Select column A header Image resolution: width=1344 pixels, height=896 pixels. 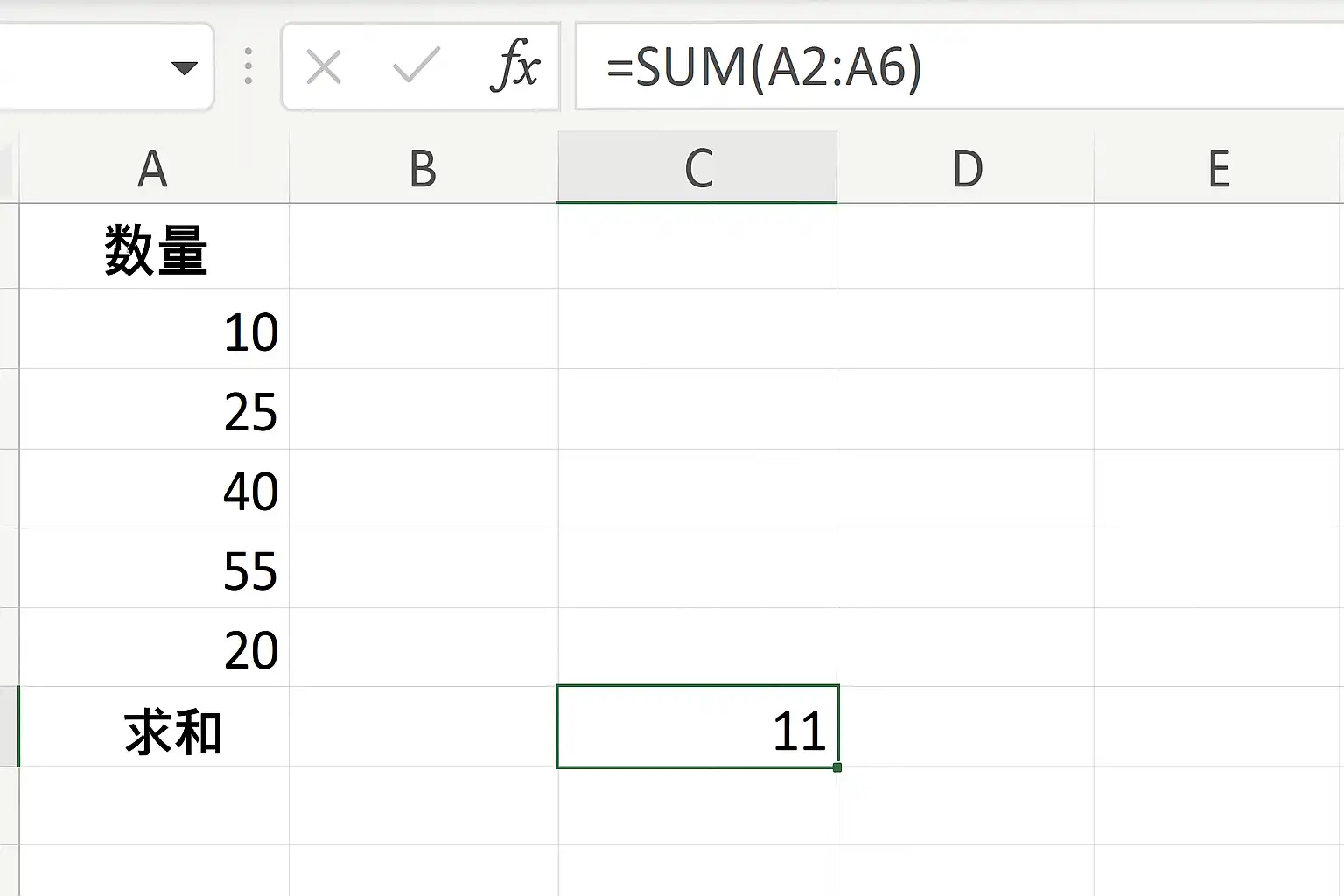pyautogui.click(x=154, y=168)
